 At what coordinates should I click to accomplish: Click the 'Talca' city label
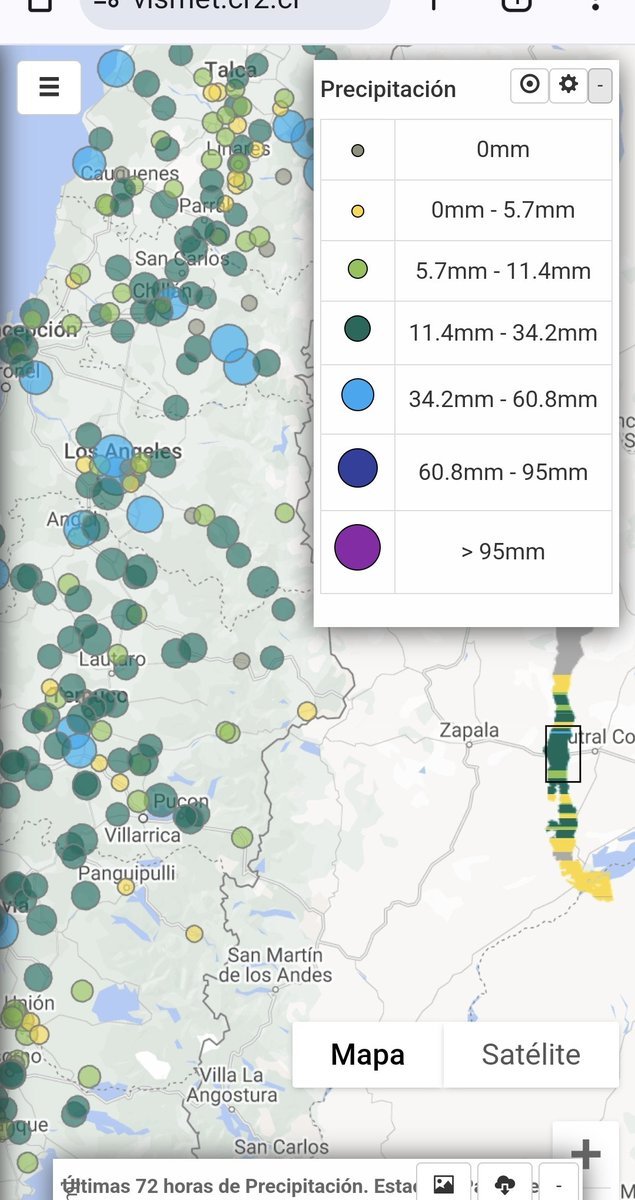(x=231, y=71)
